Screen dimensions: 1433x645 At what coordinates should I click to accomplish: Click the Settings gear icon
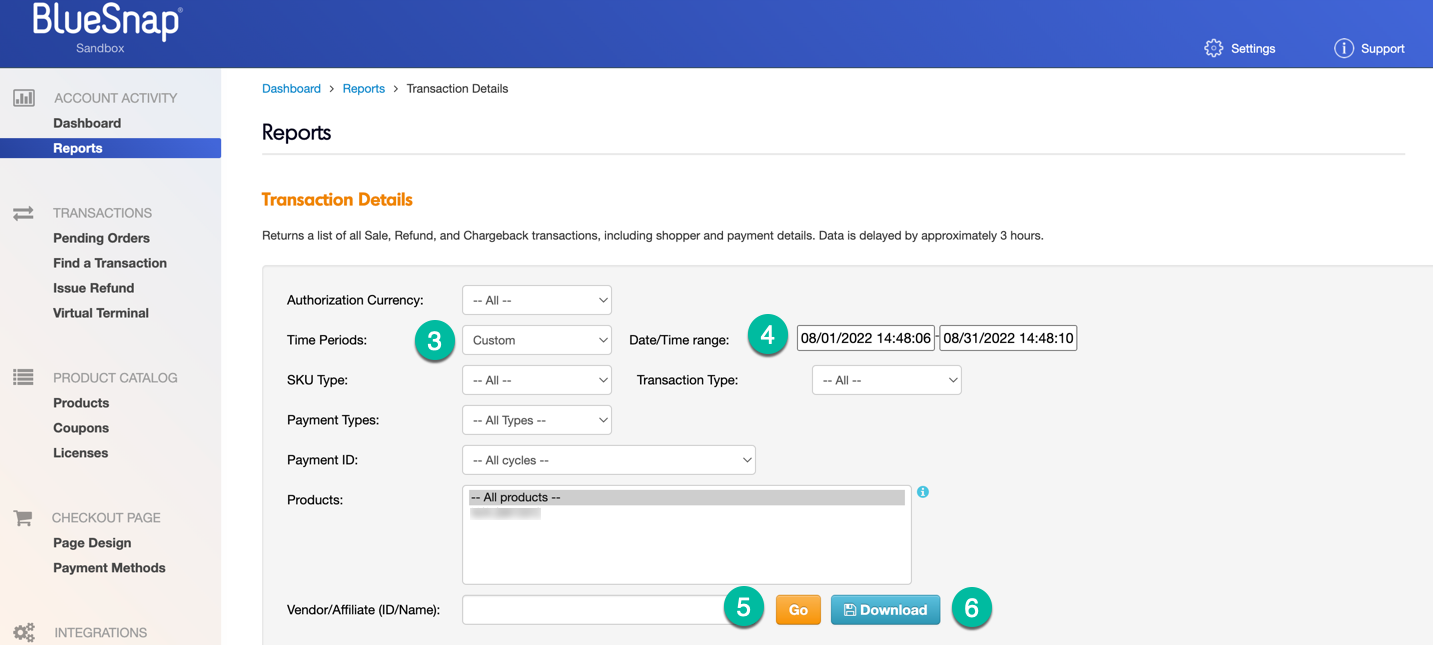[1213, 48]
